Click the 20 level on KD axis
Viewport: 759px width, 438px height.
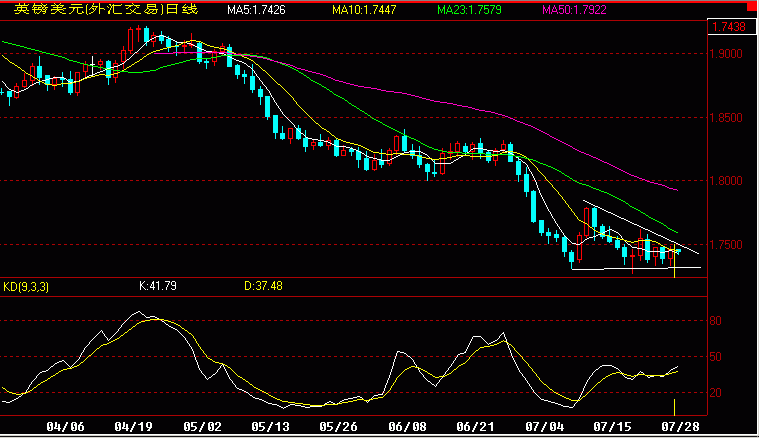[715, 393]
